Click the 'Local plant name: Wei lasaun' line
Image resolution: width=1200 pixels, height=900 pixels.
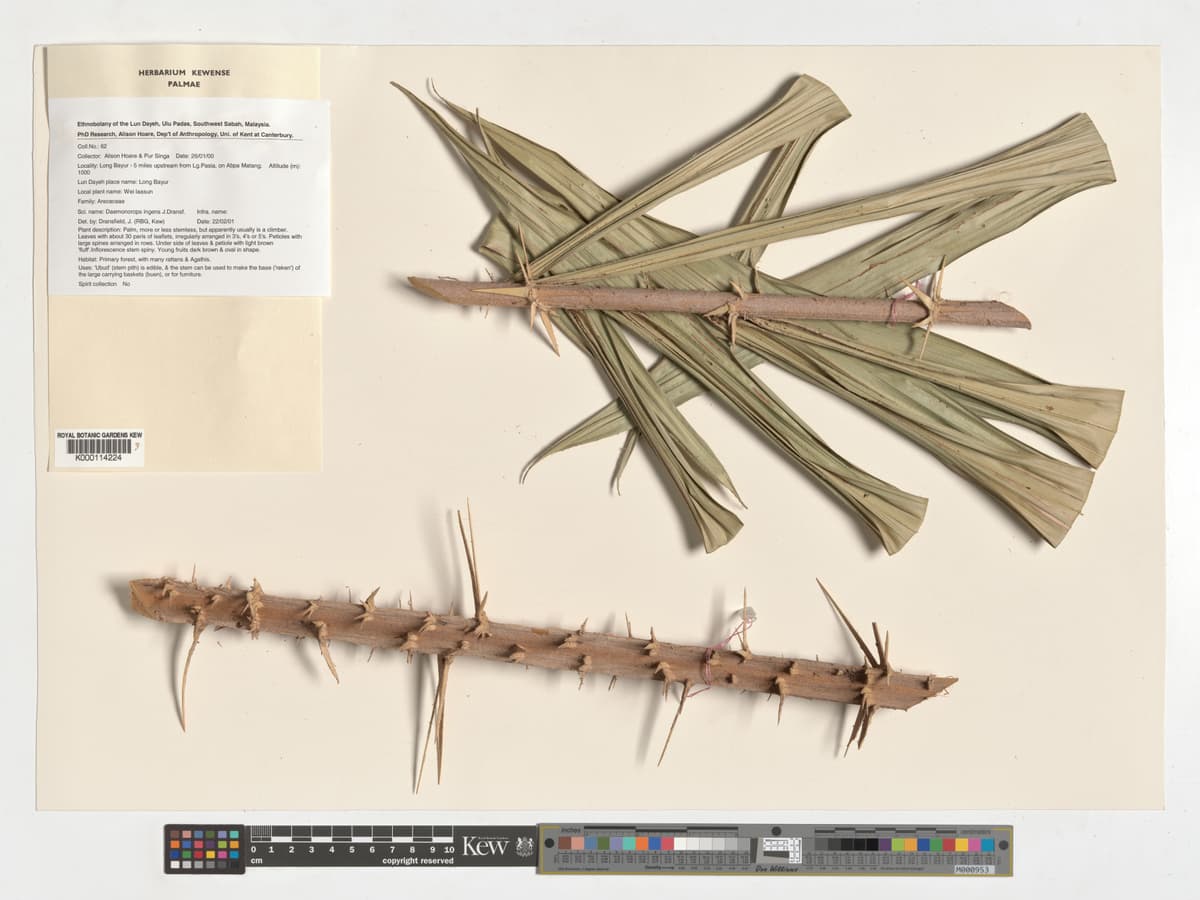(116, 192)
